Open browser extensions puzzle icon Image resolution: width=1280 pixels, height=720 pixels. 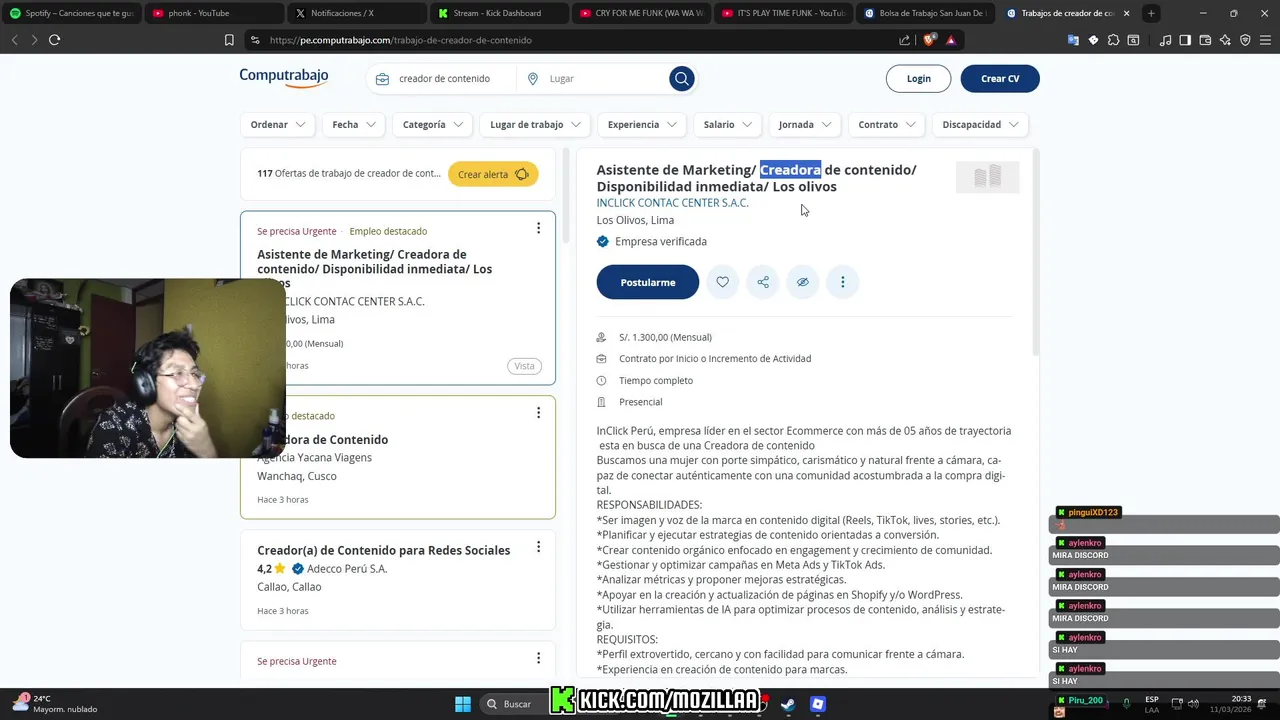click(x=1113, y=40)
